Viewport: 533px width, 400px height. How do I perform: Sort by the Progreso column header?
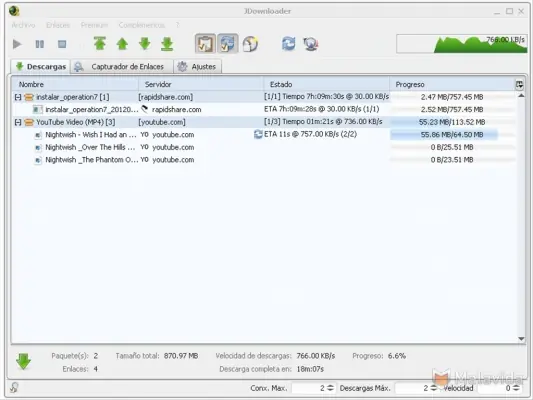click(x=452, y=84)
